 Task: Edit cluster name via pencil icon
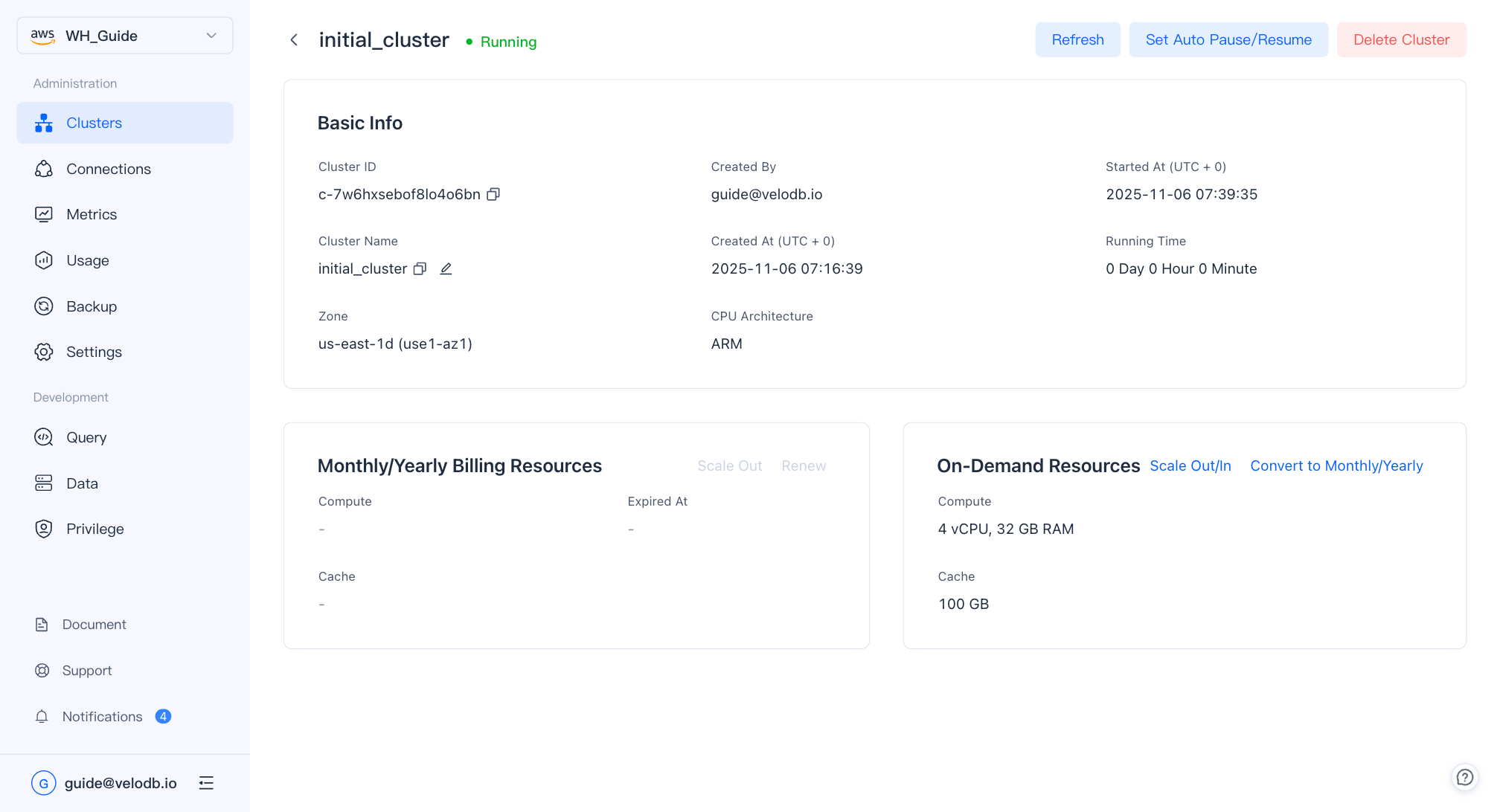446,268
